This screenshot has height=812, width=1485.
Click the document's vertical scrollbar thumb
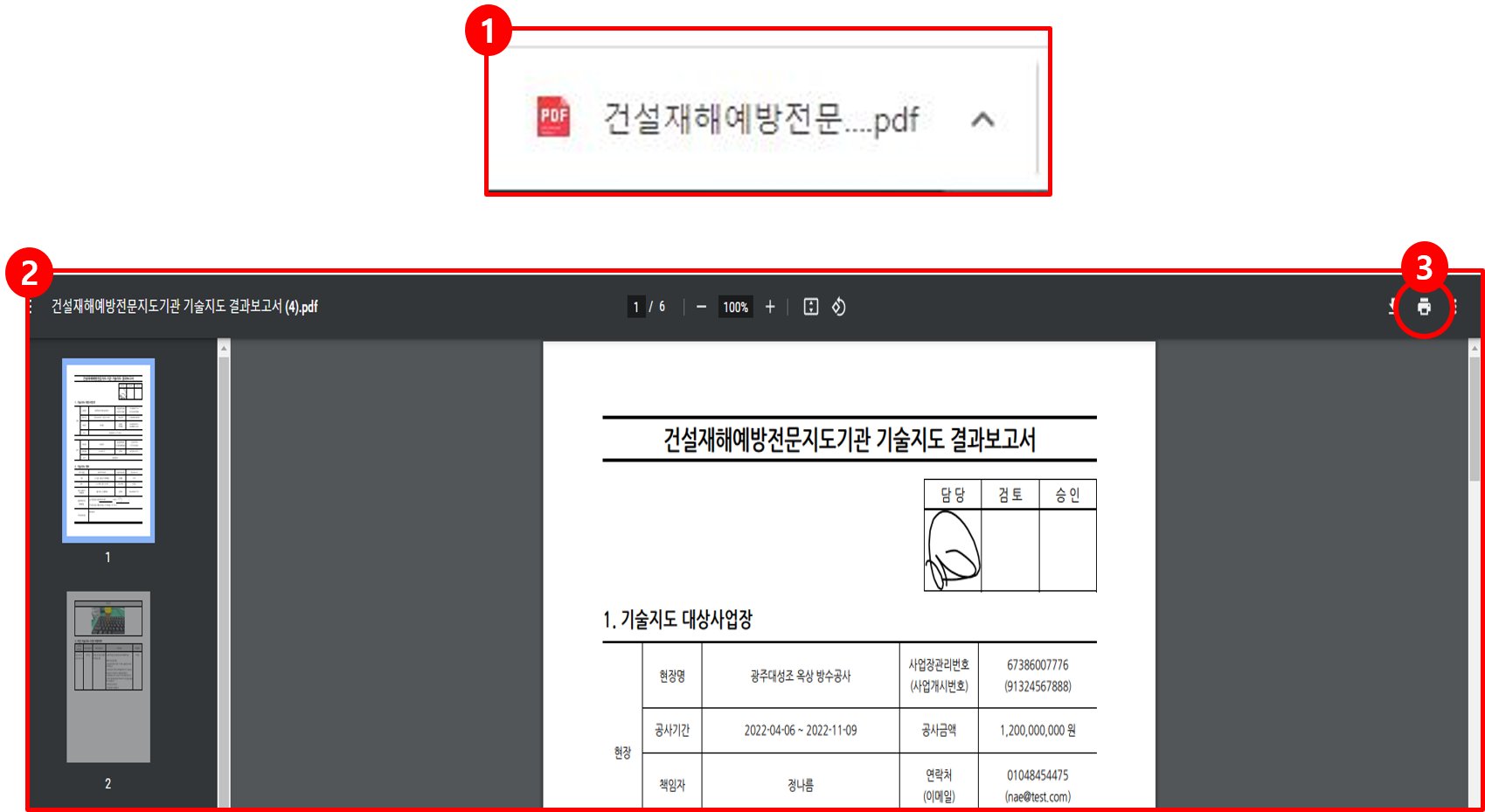[1475, 420]
